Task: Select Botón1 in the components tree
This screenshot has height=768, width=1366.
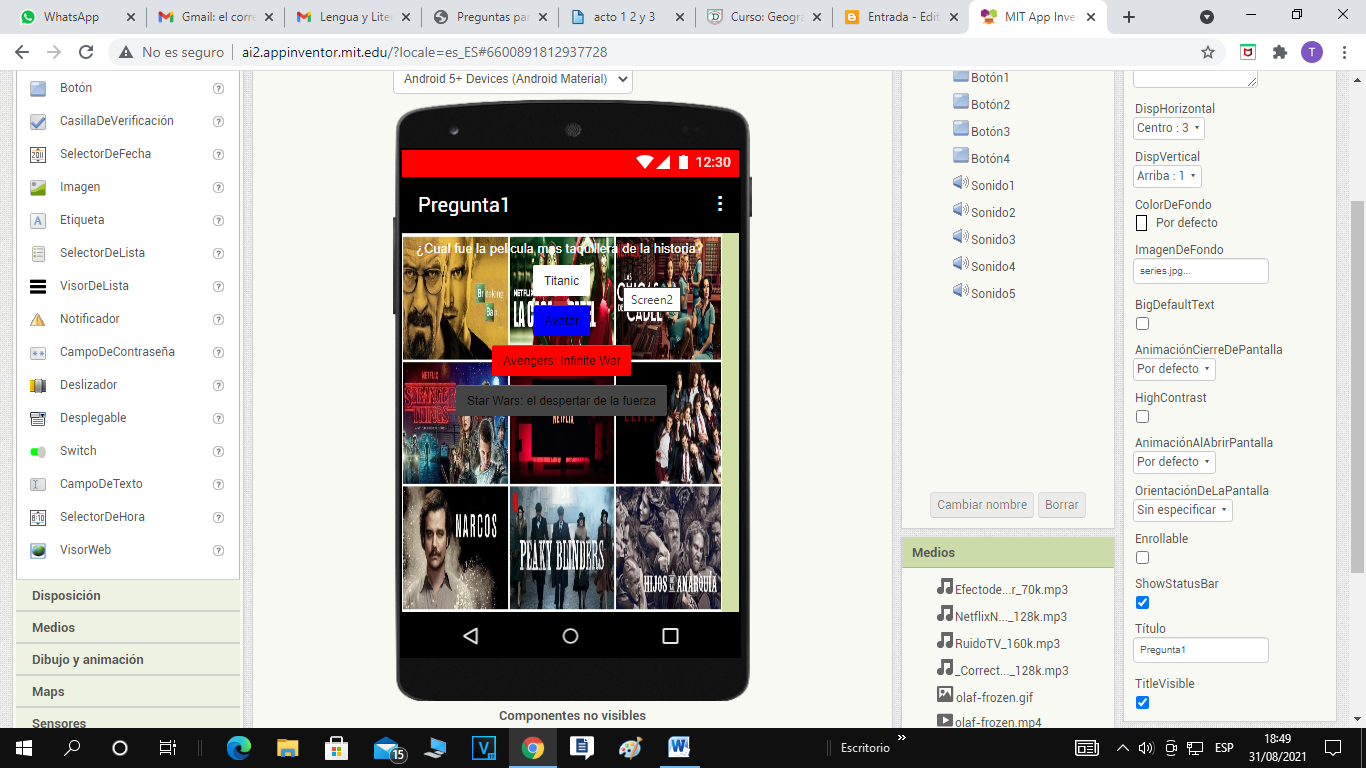Action: coord(981,77)
